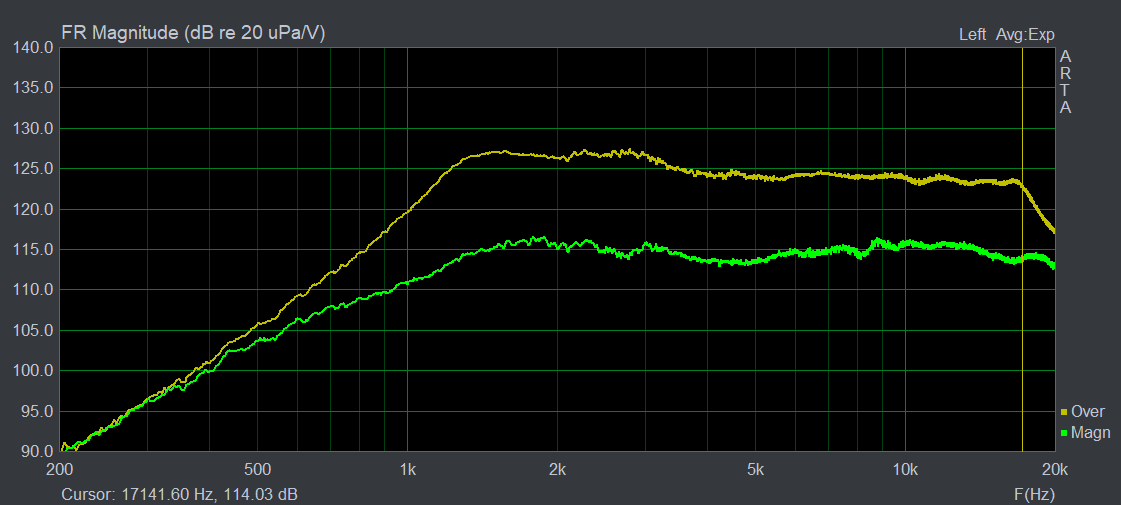
Task: Click the 90.0 dB axis label
Action: tap(36, 452)
